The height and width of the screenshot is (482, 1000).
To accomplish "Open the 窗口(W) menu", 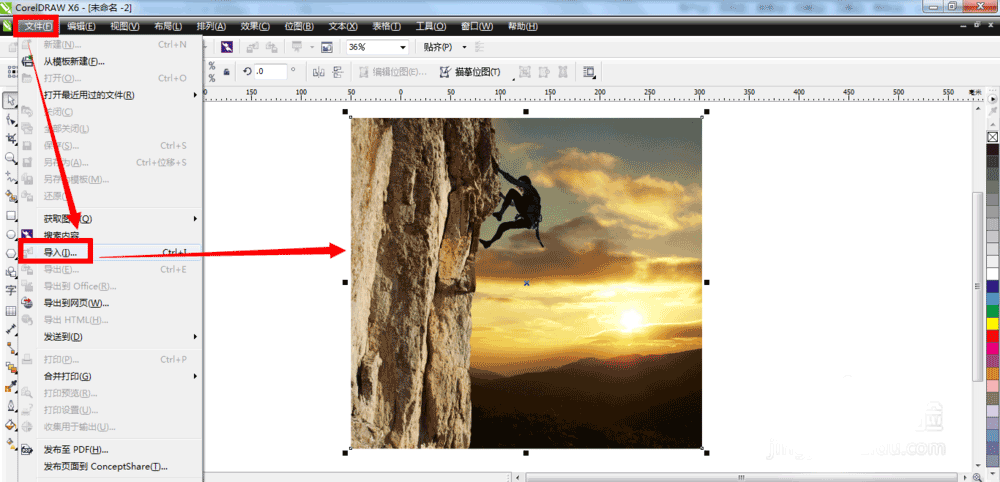I will click(x=477, y=26).
